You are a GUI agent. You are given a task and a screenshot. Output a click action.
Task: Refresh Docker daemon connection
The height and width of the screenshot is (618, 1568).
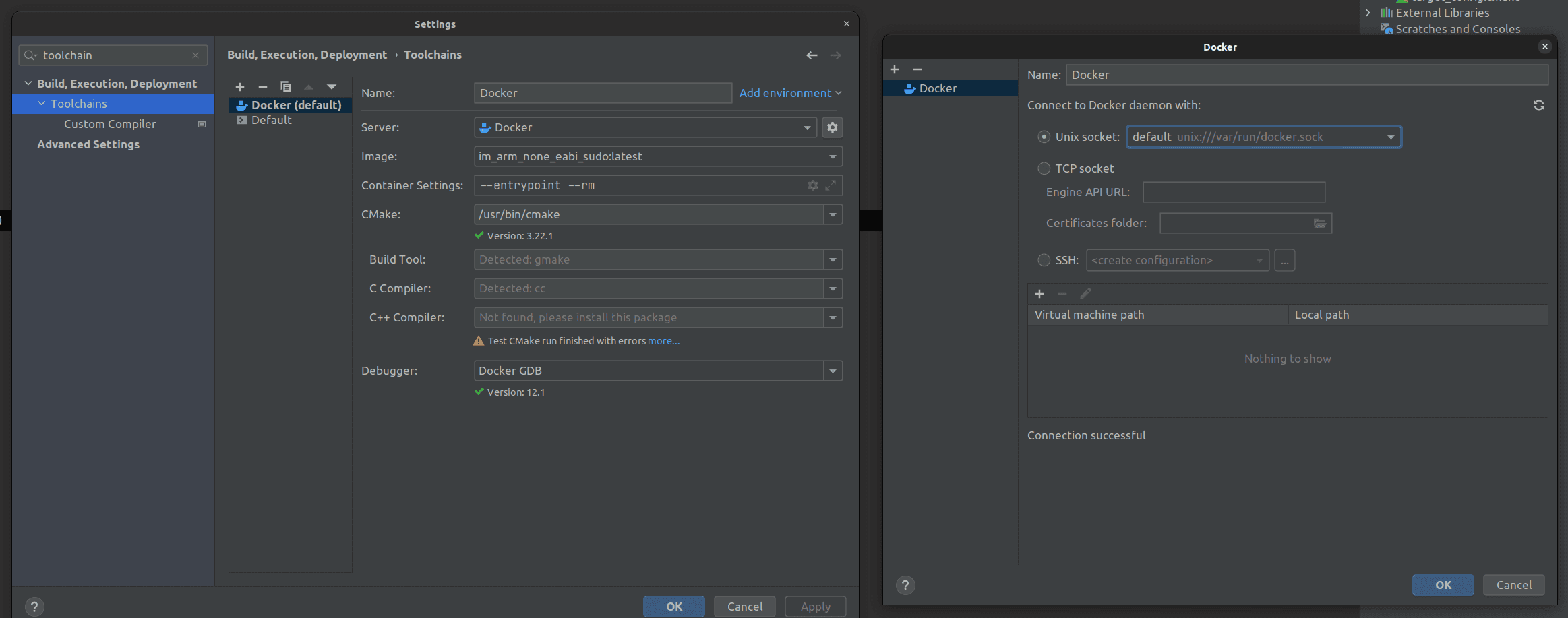[1539, 105]
